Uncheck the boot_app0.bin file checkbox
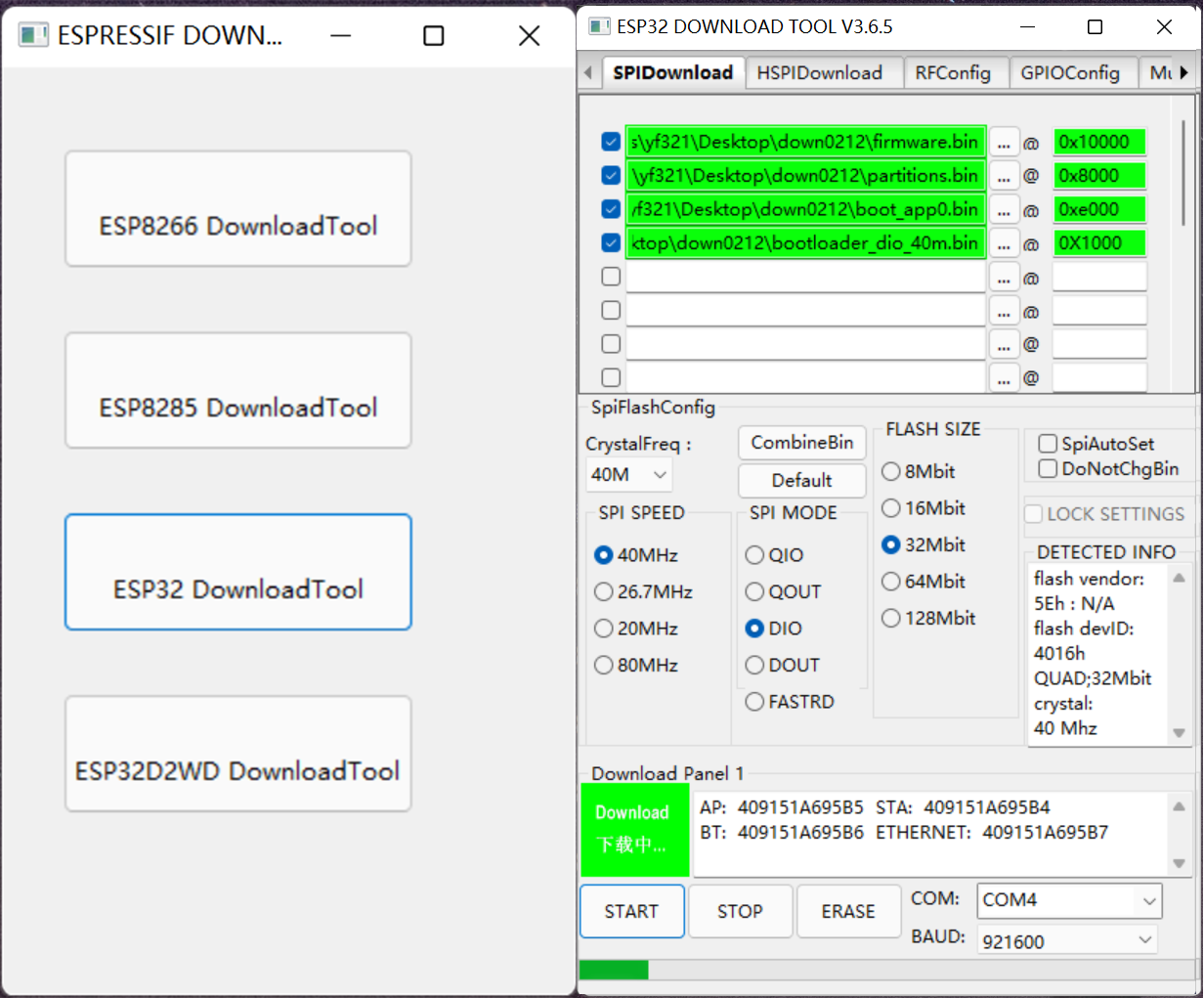Viewport: 1204px width, 998px height. (611, 209)
